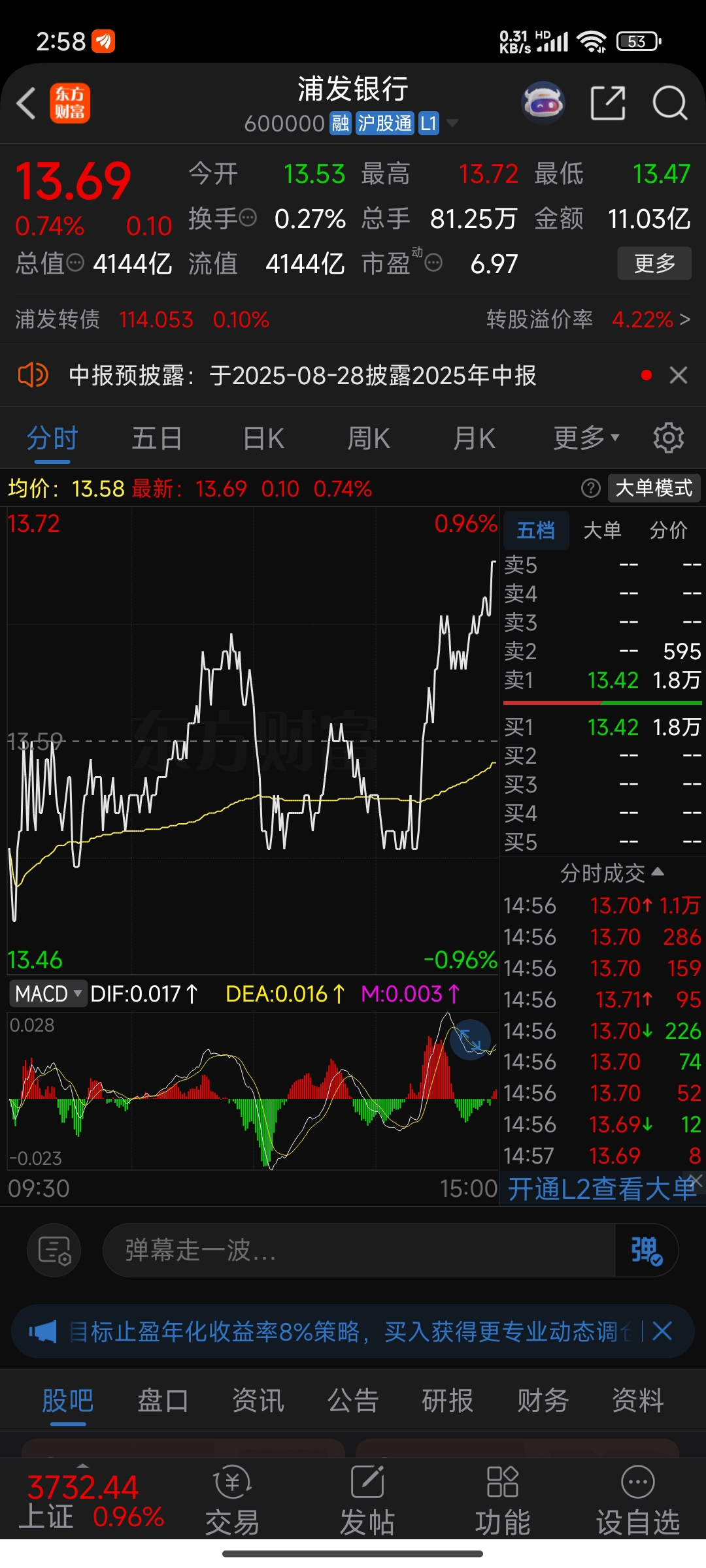This screenshot has height=1568, width=706.
Task: Close the 开通L2 prompt
Action: coord(696,1181)
